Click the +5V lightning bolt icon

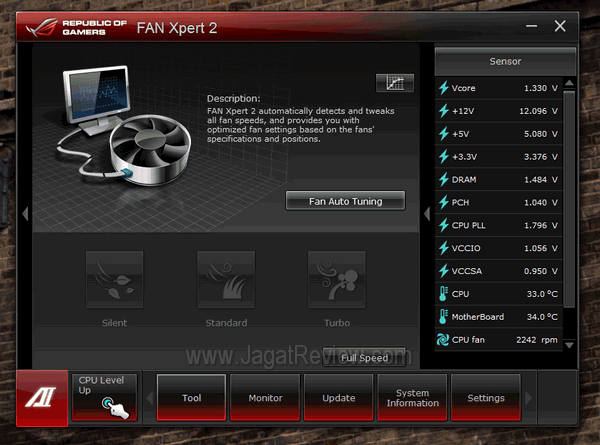point(444,134)
